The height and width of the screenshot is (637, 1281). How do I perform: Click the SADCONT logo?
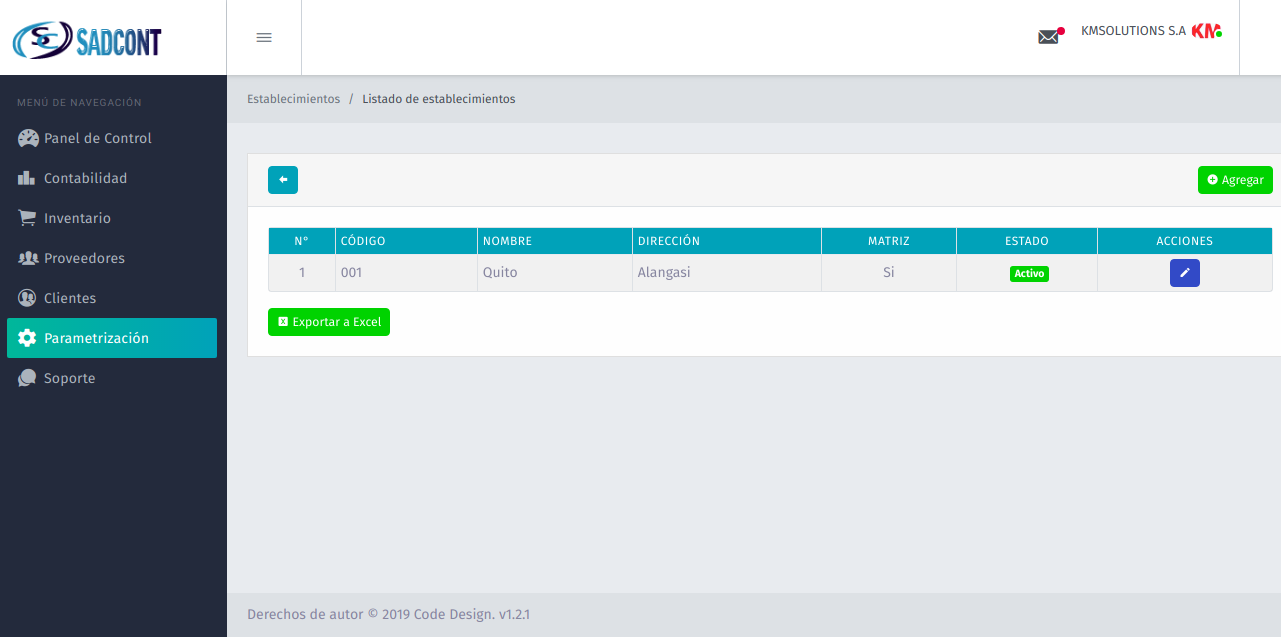[x=87, y=40]
